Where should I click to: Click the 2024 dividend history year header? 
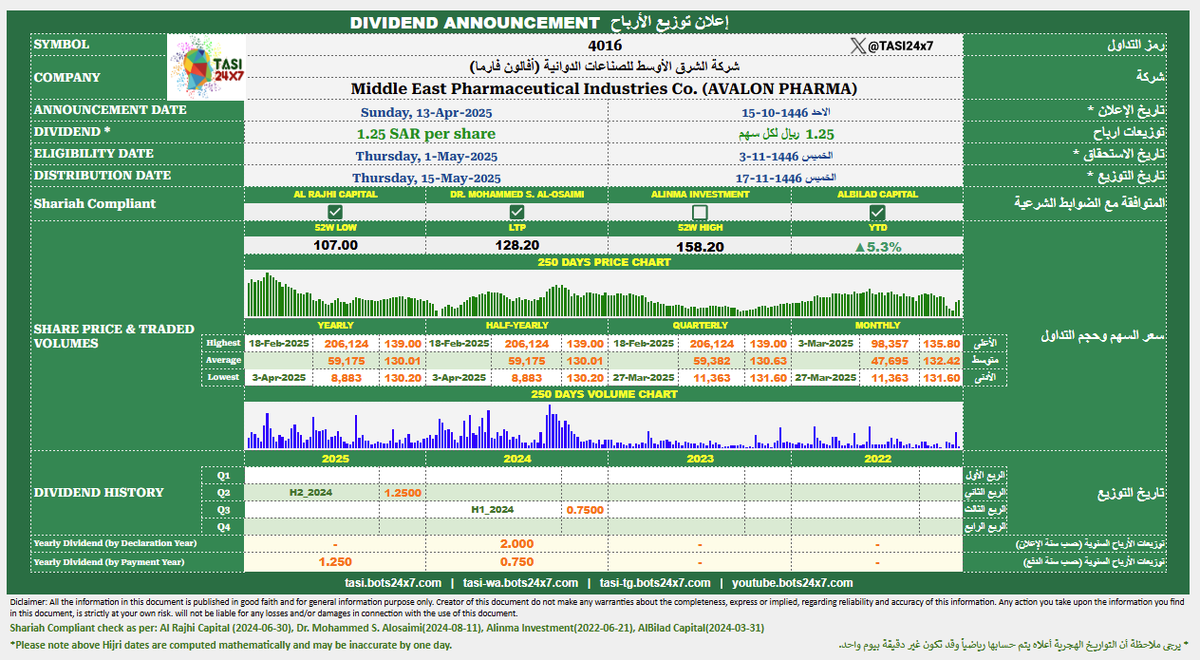[x=517, y=458]
